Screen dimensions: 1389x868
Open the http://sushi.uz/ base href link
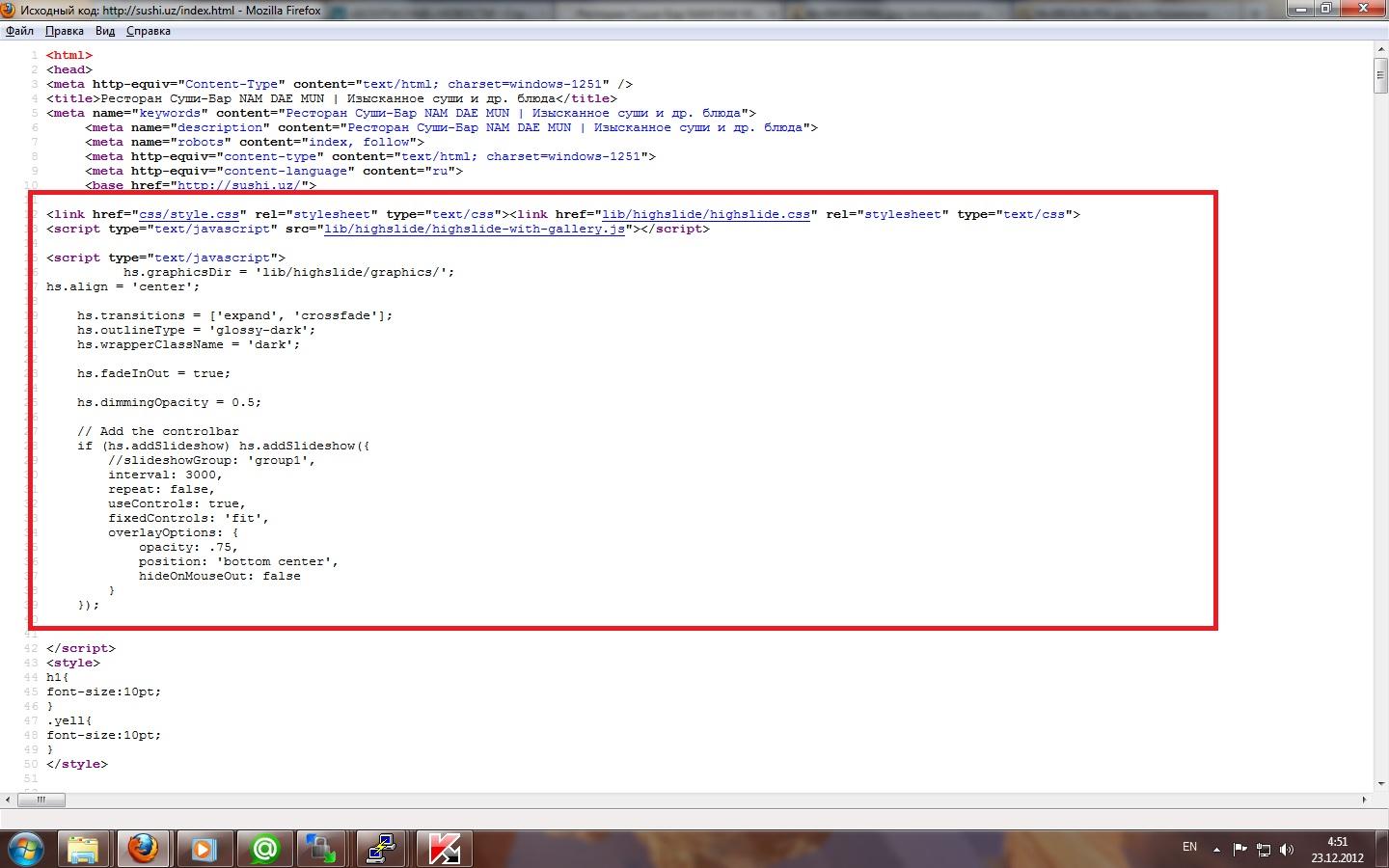[239, 185]
